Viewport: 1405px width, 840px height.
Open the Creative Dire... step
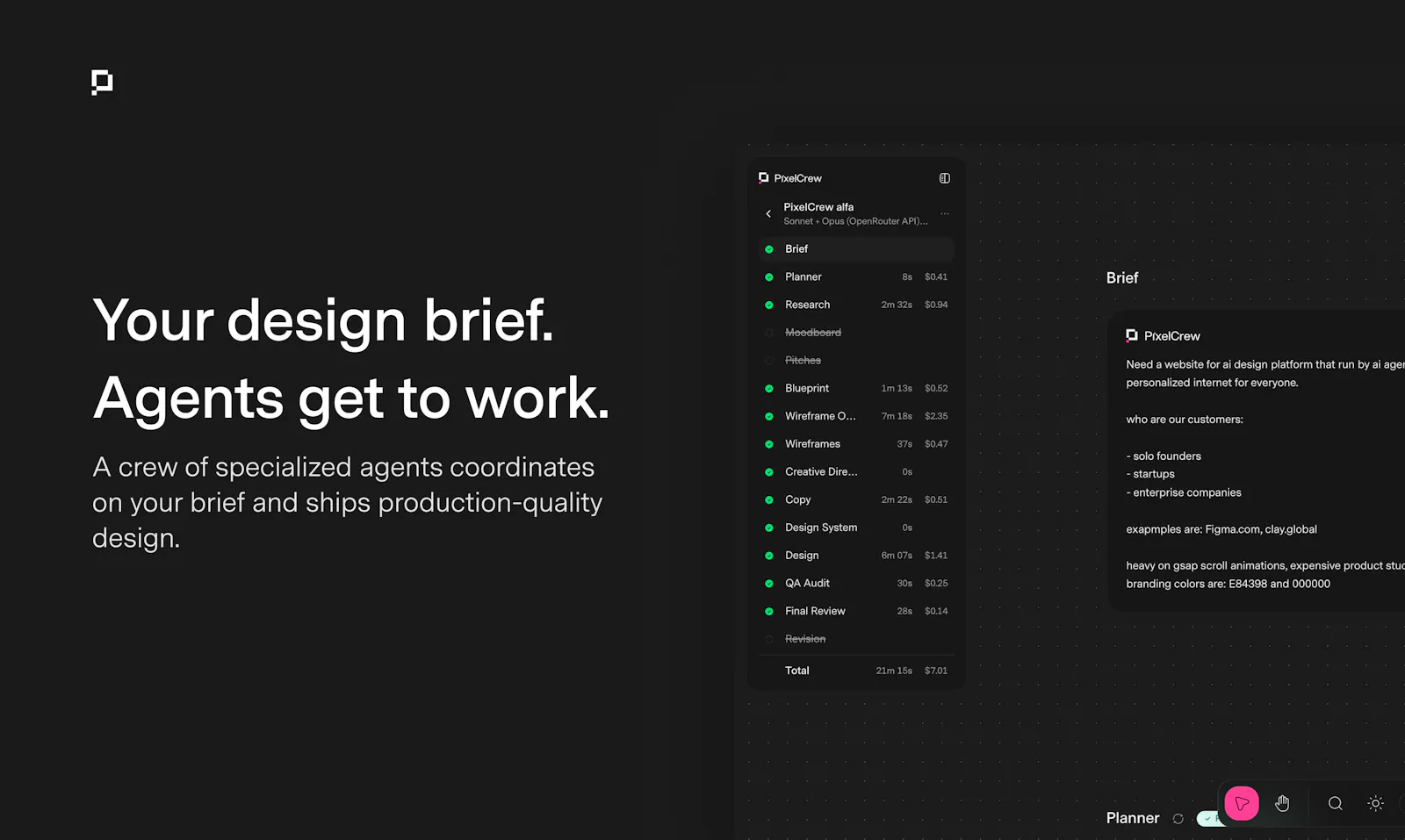click(856, 472)
